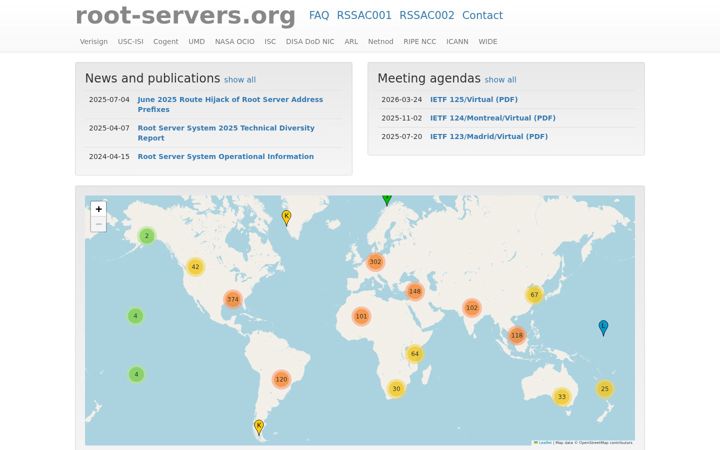Click the Netnod operator link

pyautogui.click(x=381, y=41)
